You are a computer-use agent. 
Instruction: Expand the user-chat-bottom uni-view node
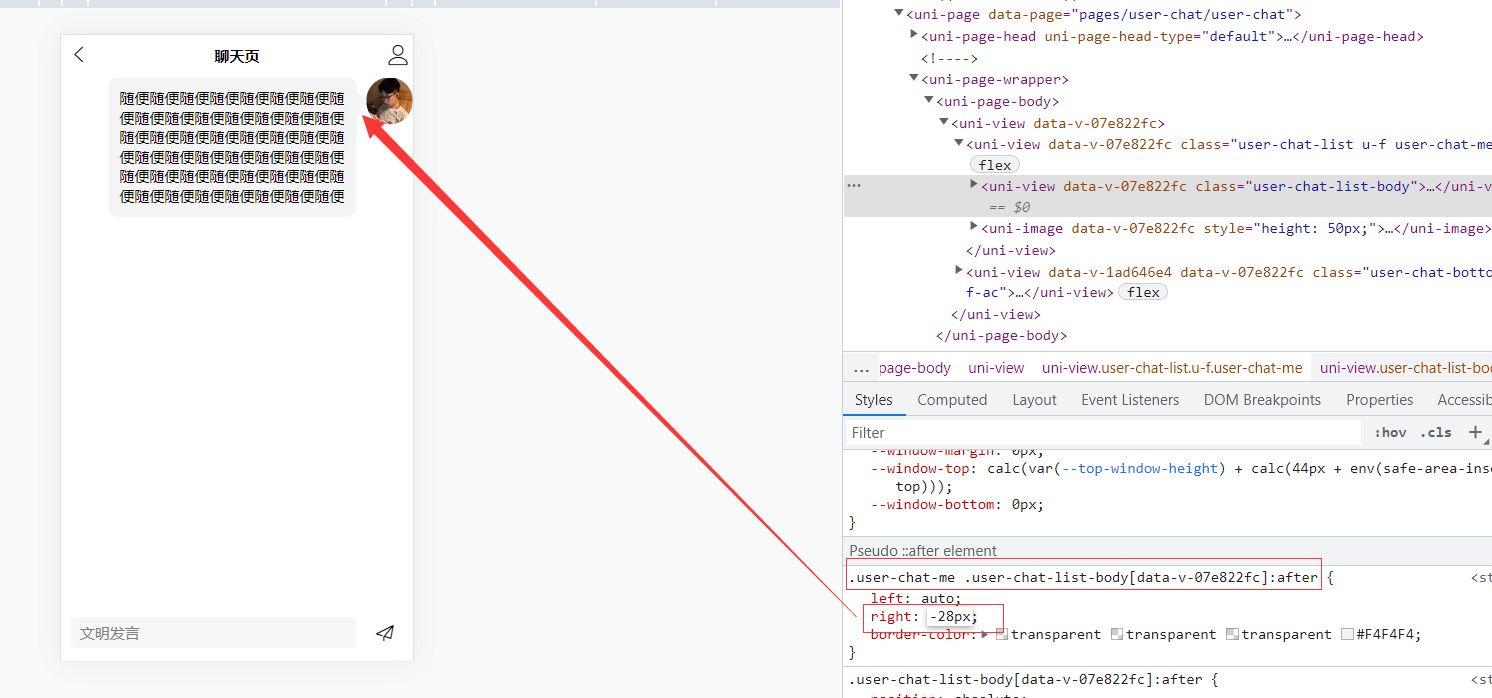[959, 271]
